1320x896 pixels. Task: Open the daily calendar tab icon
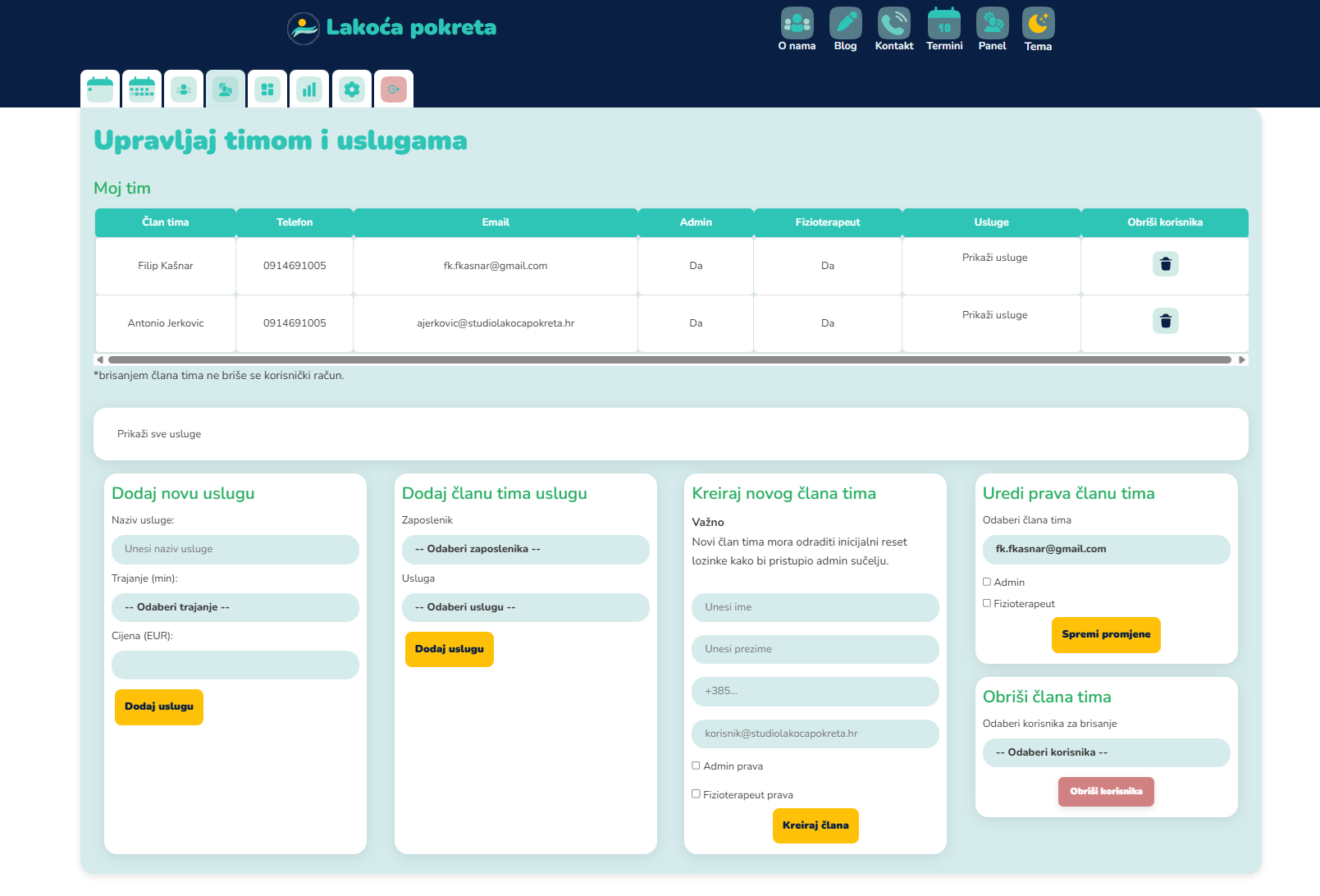(100, 89)
